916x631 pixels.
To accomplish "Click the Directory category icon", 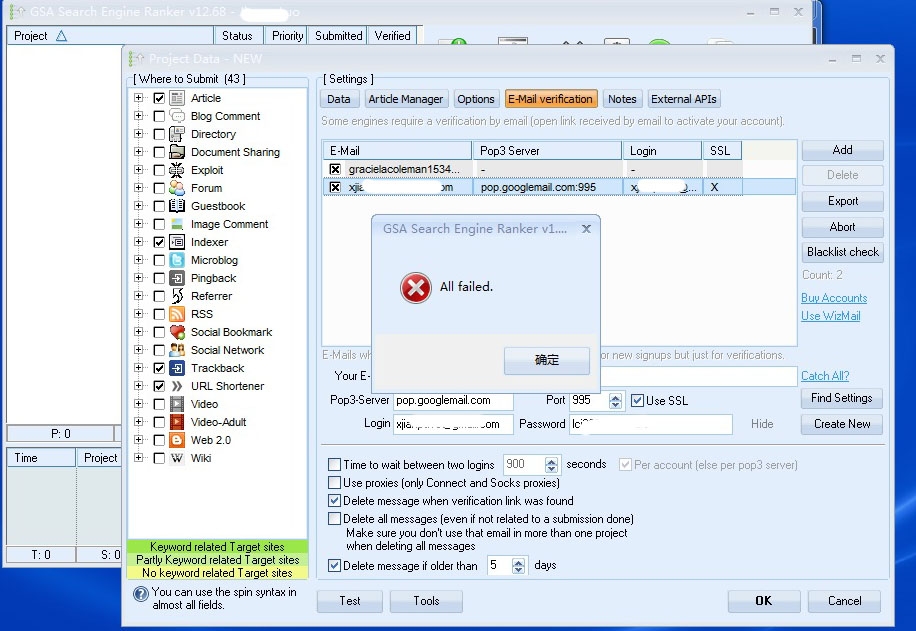I will tap(177, 134).
